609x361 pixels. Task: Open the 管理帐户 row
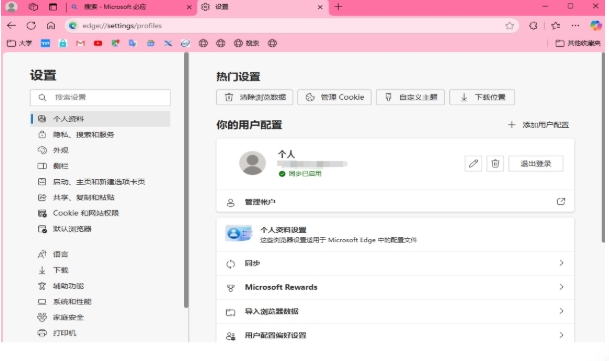(x=395, y=202)
